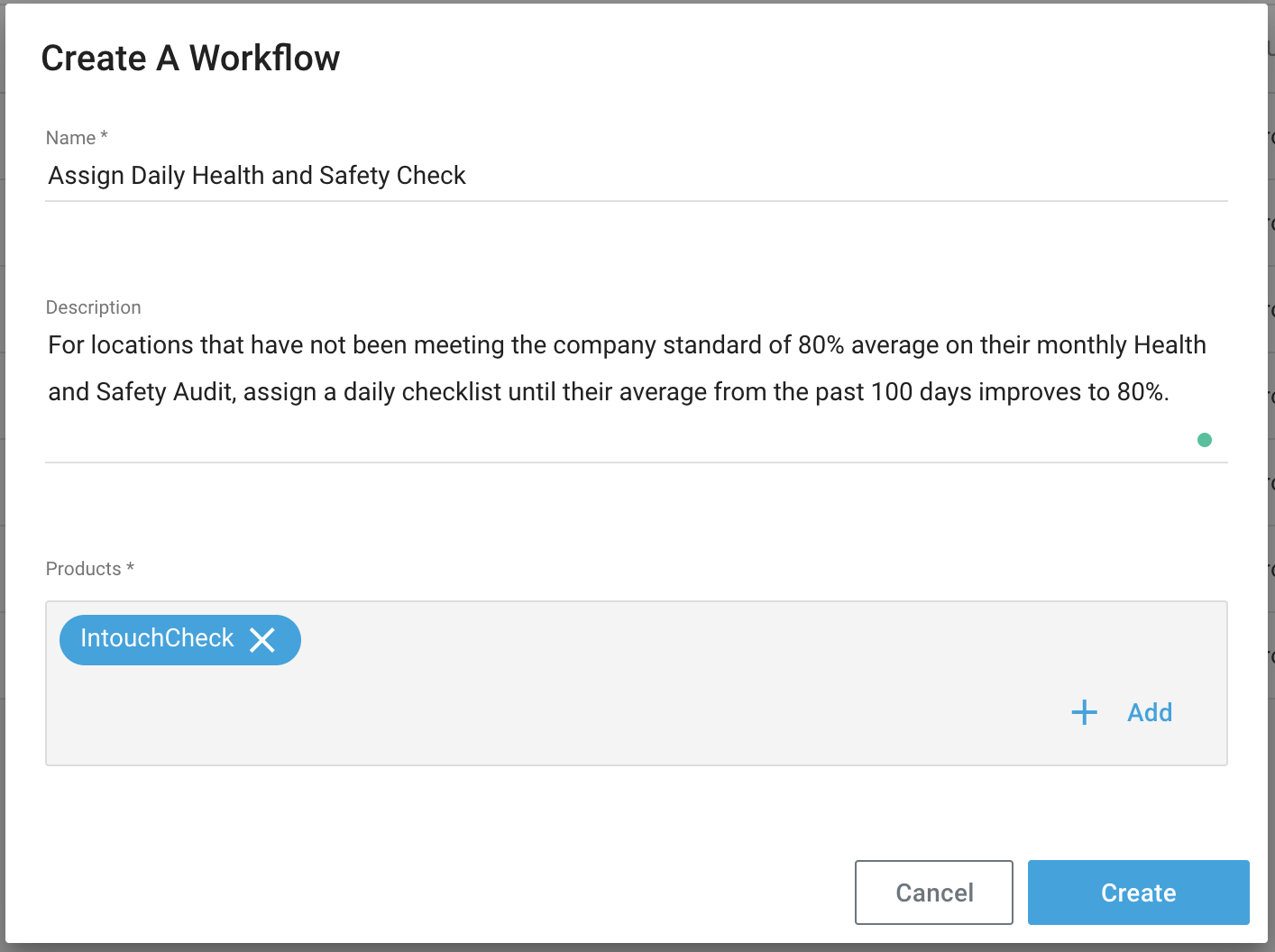Place cursor after 'Safety Check' in Name
The width and height of the screenshot is (1275, 952).
467,176
